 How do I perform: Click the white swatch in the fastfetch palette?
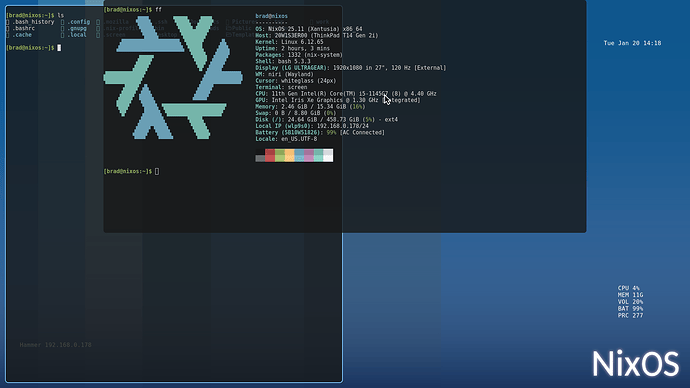pos(328,155)
